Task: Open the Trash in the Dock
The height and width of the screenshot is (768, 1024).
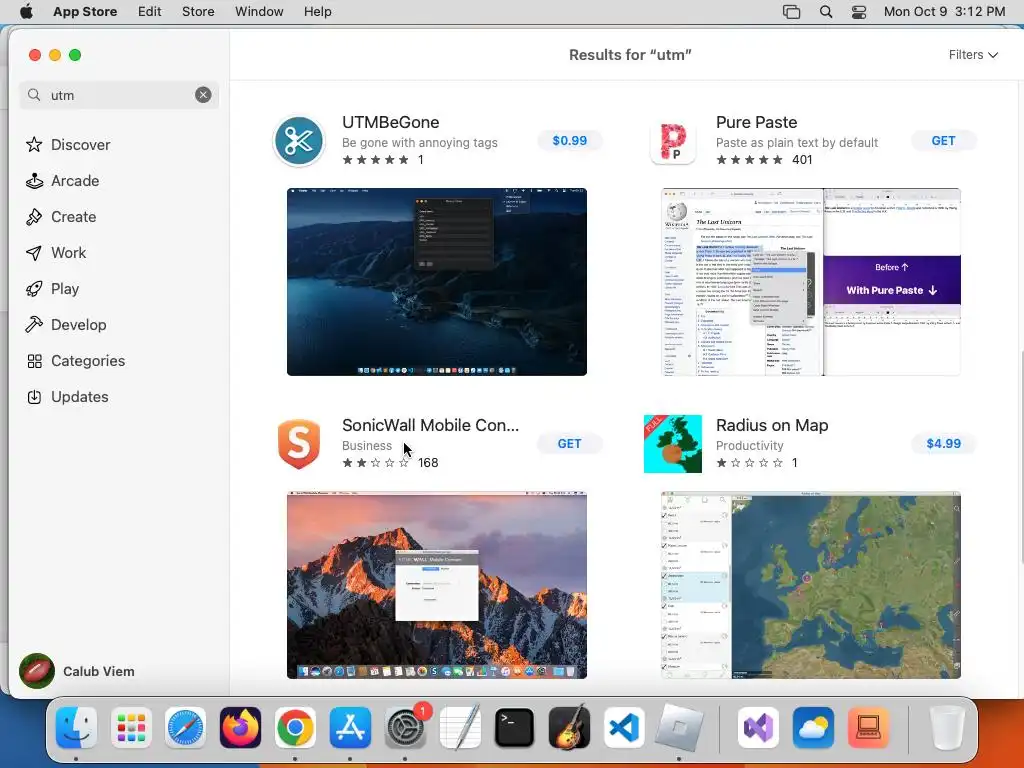Action: coord(946,727)
